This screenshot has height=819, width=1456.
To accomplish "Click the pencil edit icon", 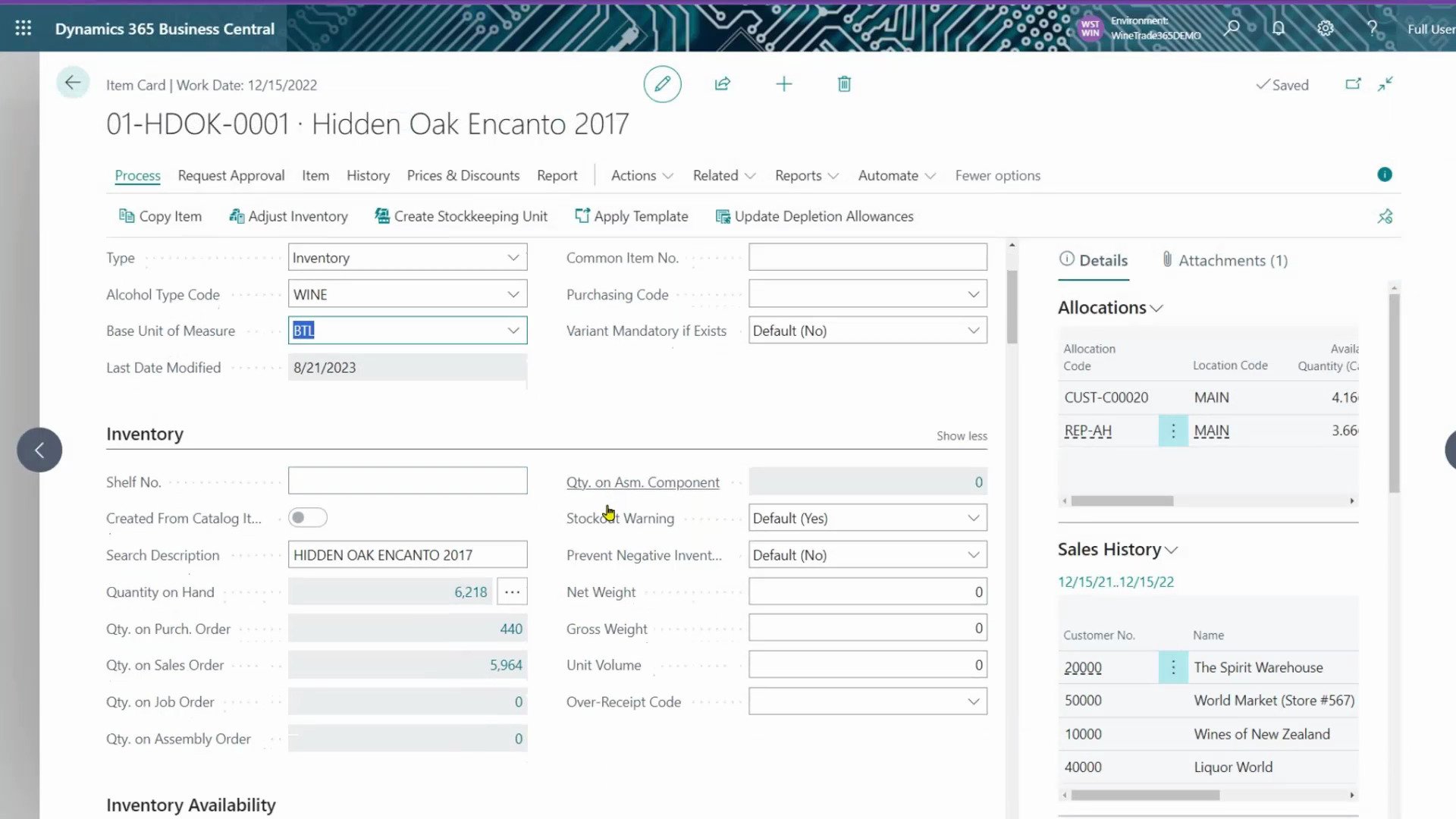I will pos(662,84).
